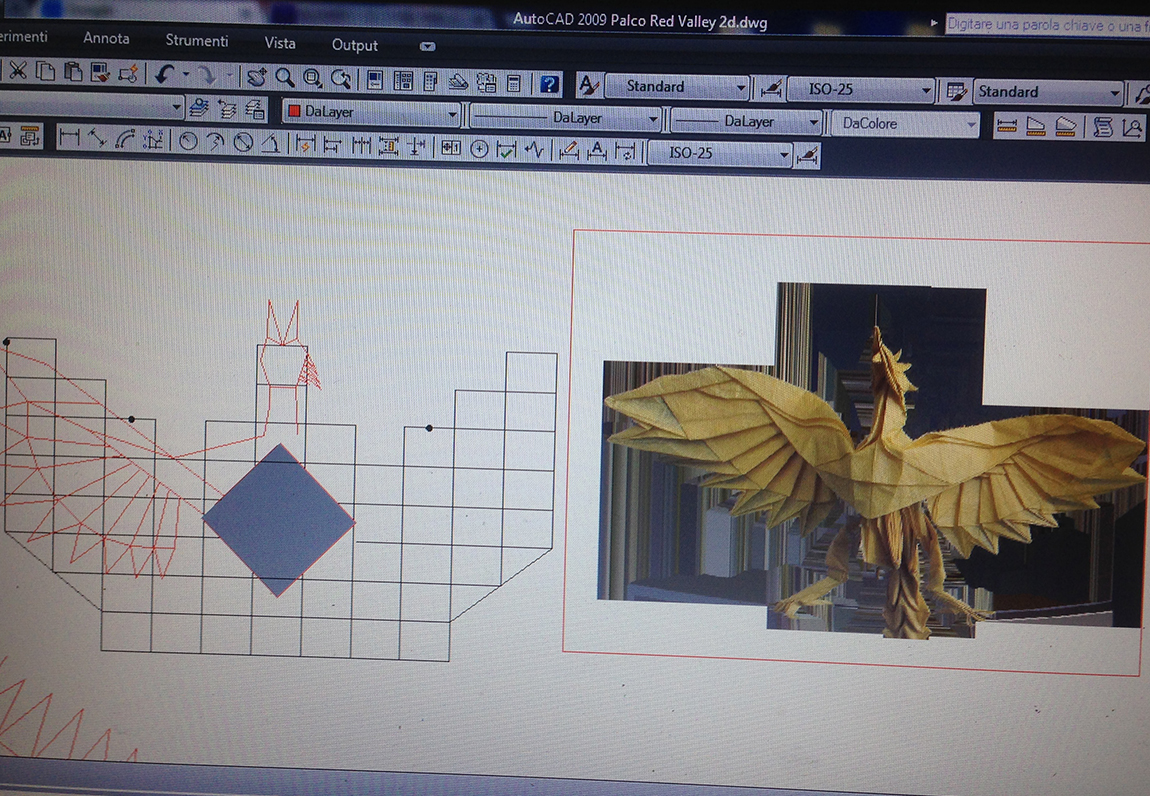This screenshot has width=1150, height=796.
Task: Select the Zoom realtime magnifier tool
Action: click(285, 77)
